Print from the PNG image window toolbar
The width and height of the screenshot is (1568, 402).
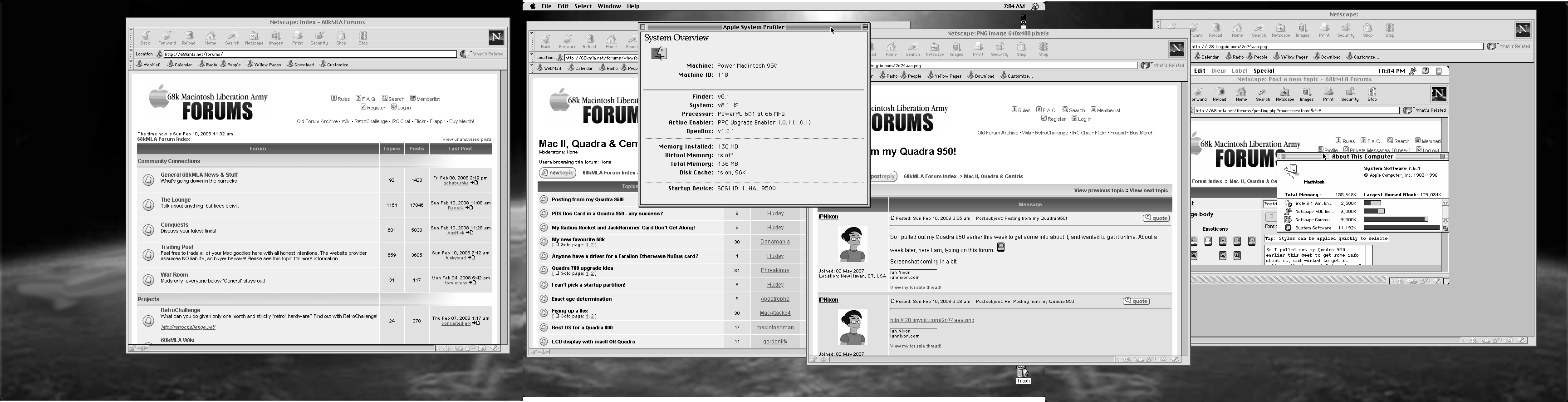[978, 50]
